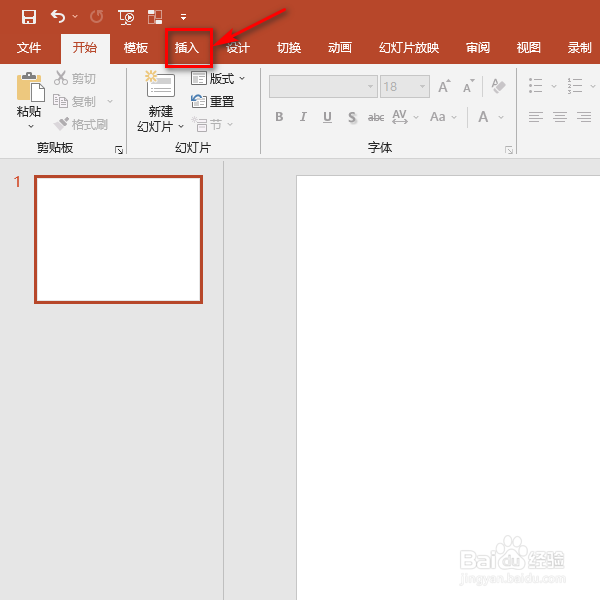Align text right
Viewport: 600px width, 600px height.
point(584,117)
